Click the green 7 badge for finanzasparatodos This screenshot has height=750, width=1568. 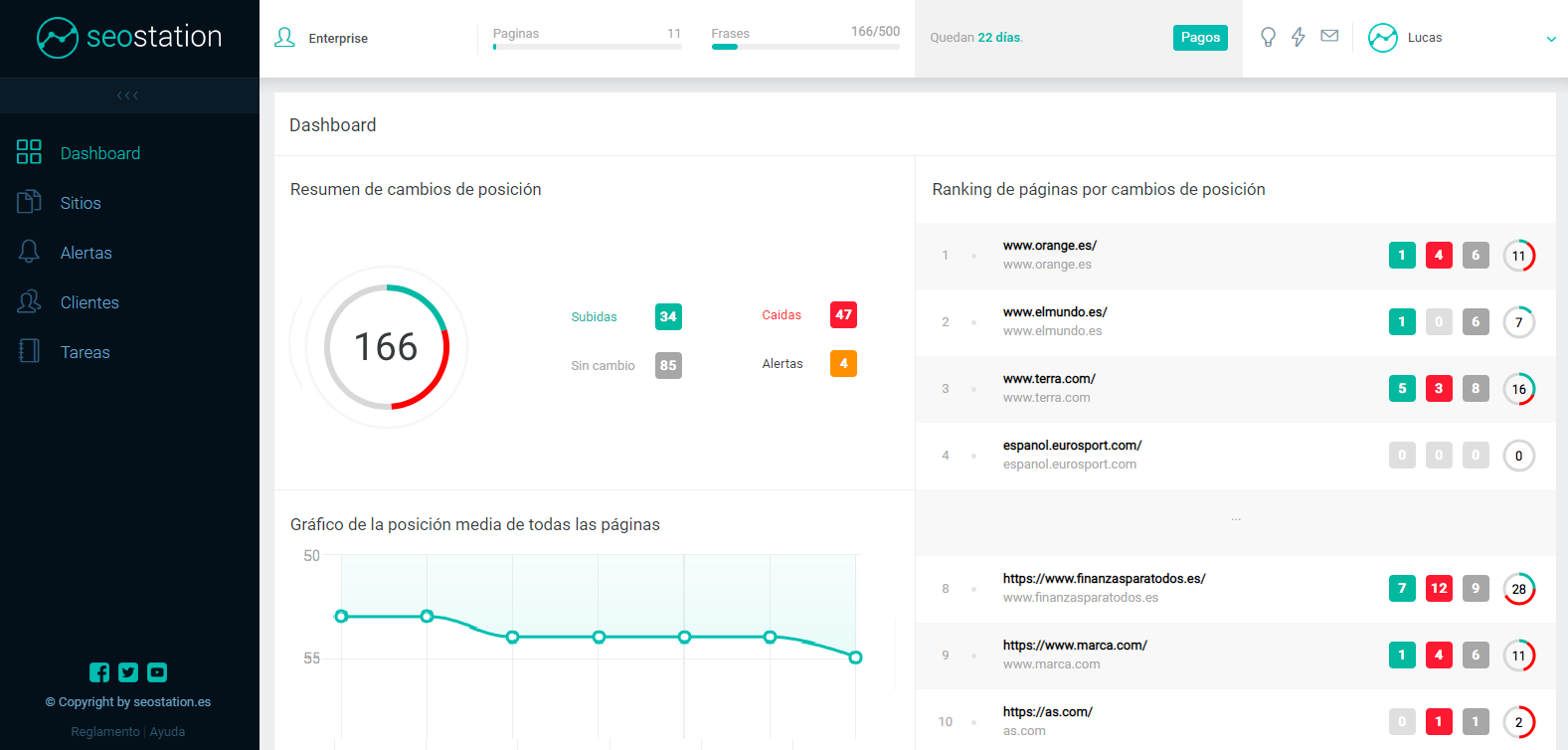click(1402, 589)
